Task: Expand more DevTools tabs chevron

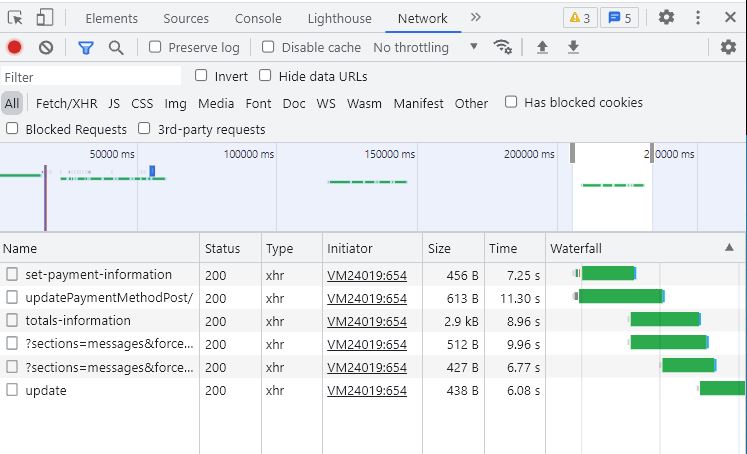Action: 475,18
